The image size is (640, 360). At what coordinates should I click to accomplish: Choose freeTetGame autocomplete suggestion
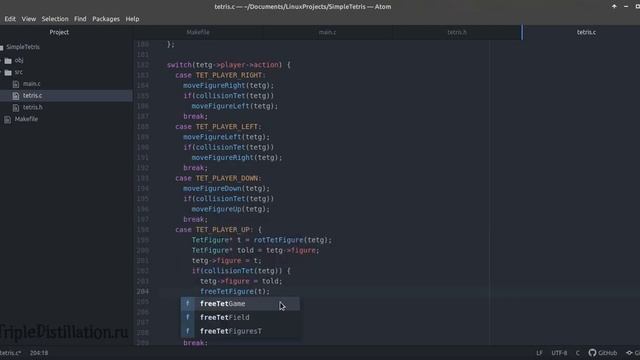click(x=240, y=304)
